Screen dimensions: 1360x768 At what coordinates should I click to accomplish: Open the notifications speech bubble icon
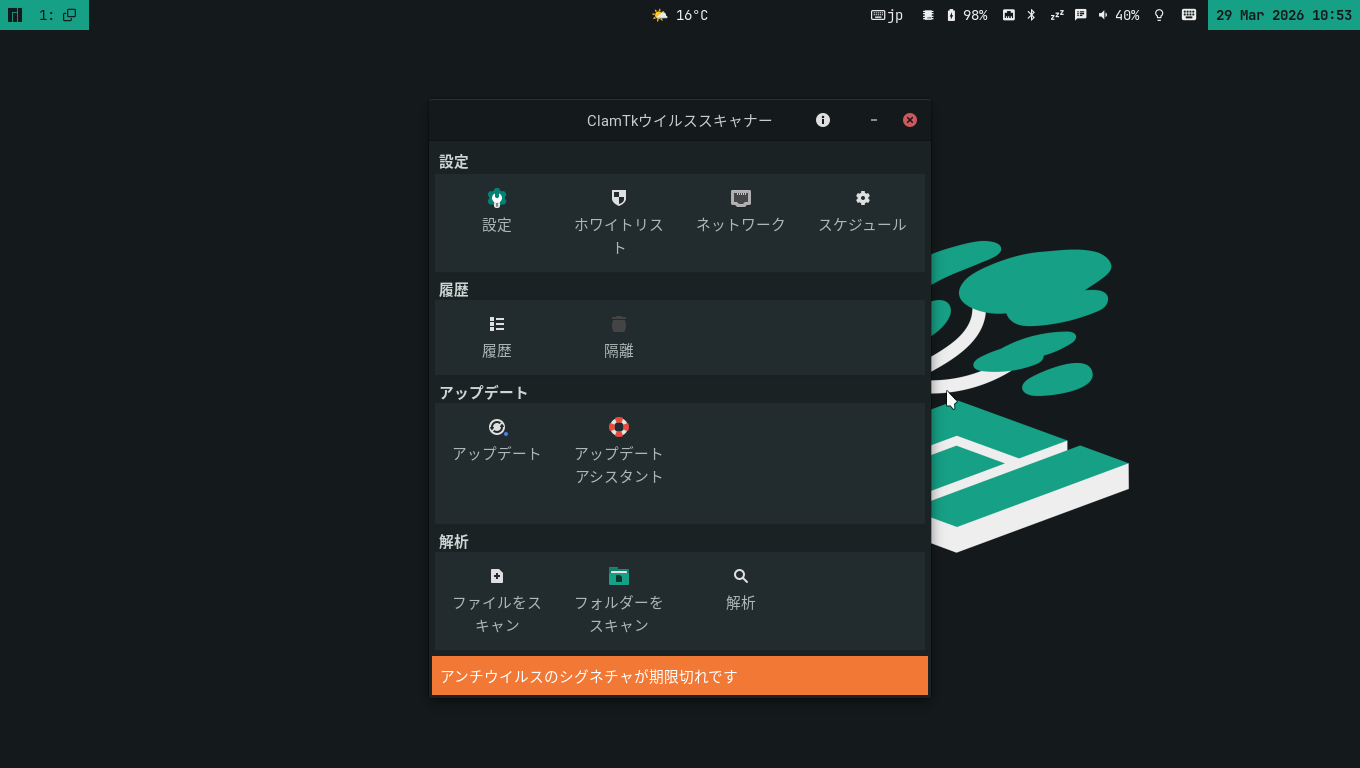[x=1081, y=15]
